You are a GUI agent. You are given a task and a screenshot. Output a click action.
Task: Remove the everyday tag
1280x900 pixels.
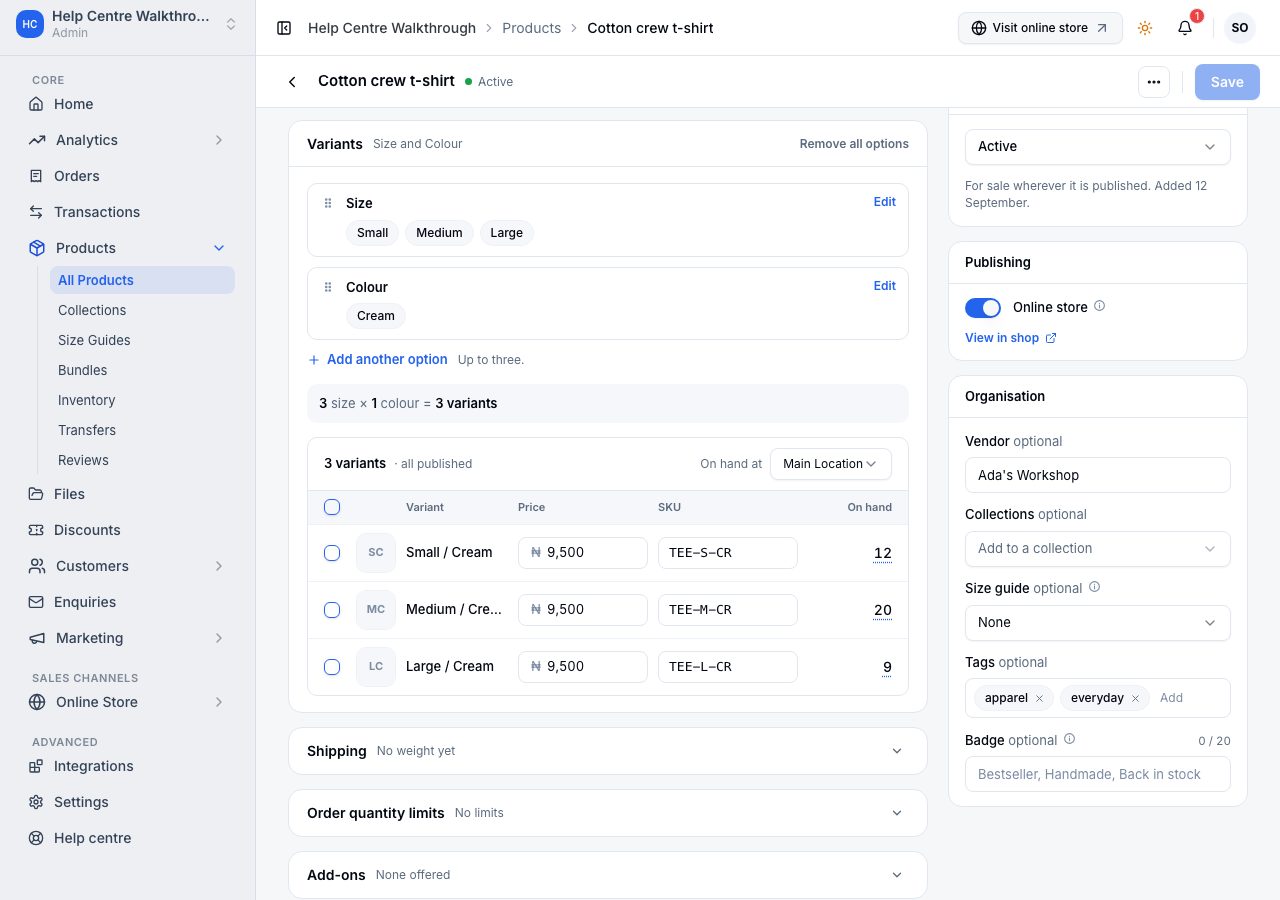click(1135, 698)
